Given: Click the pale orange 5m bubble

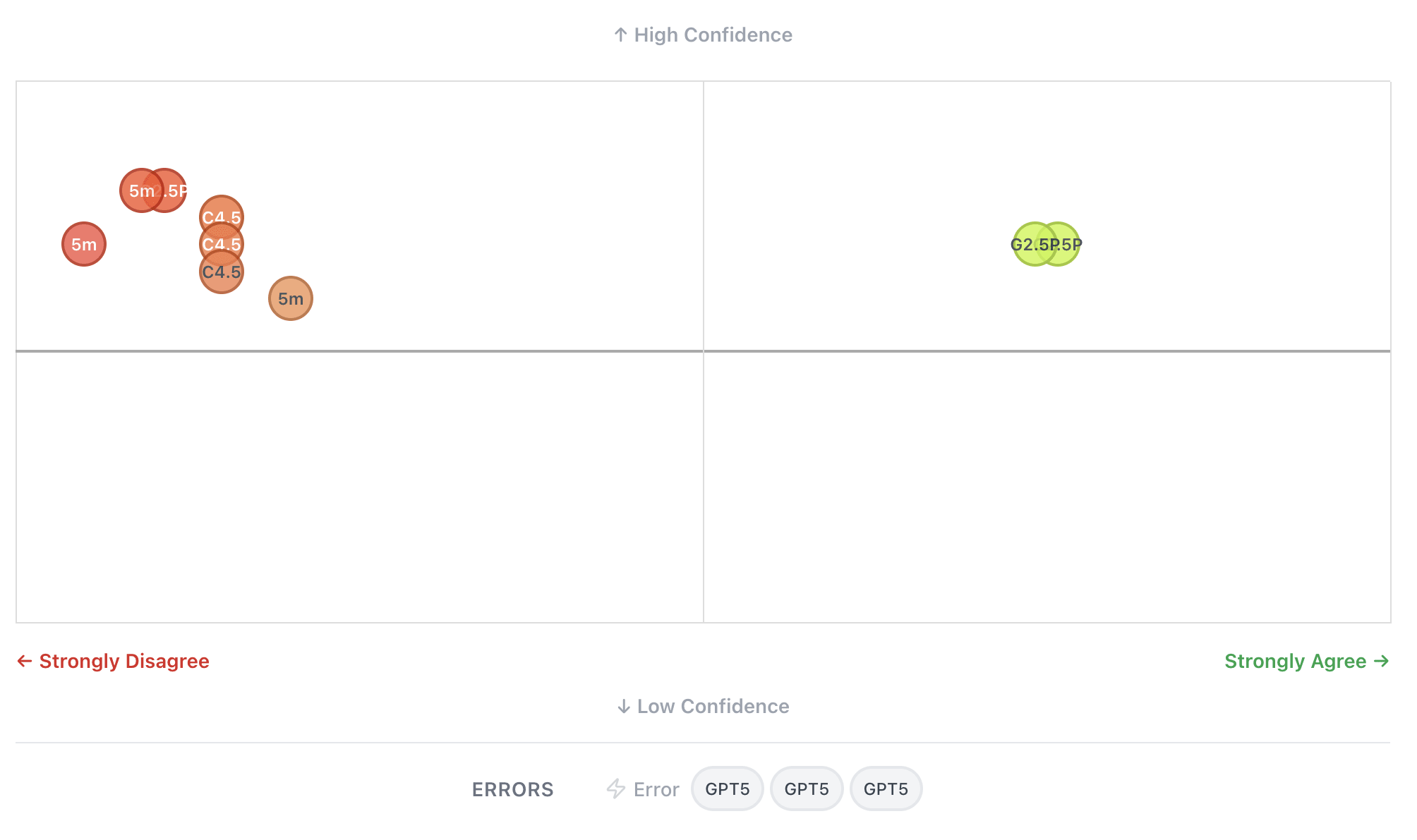Looking at the screenshot, I should [291, 298].
